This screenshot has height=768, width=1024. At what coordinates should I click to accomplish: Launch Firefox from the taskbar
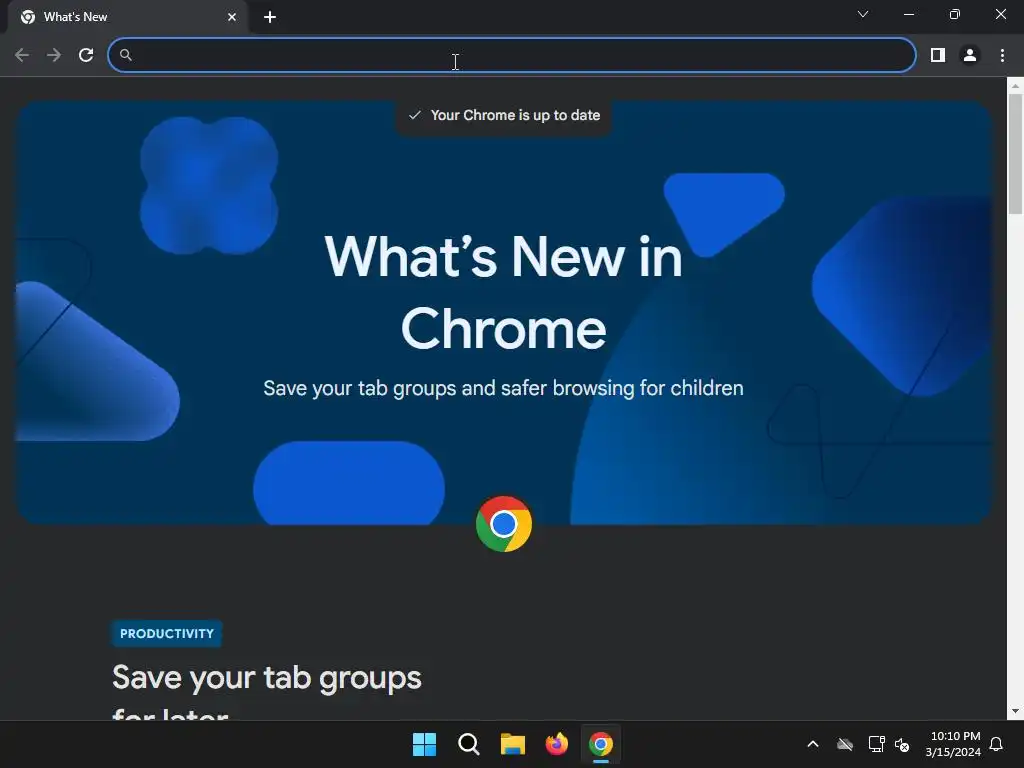pos(556,744)
